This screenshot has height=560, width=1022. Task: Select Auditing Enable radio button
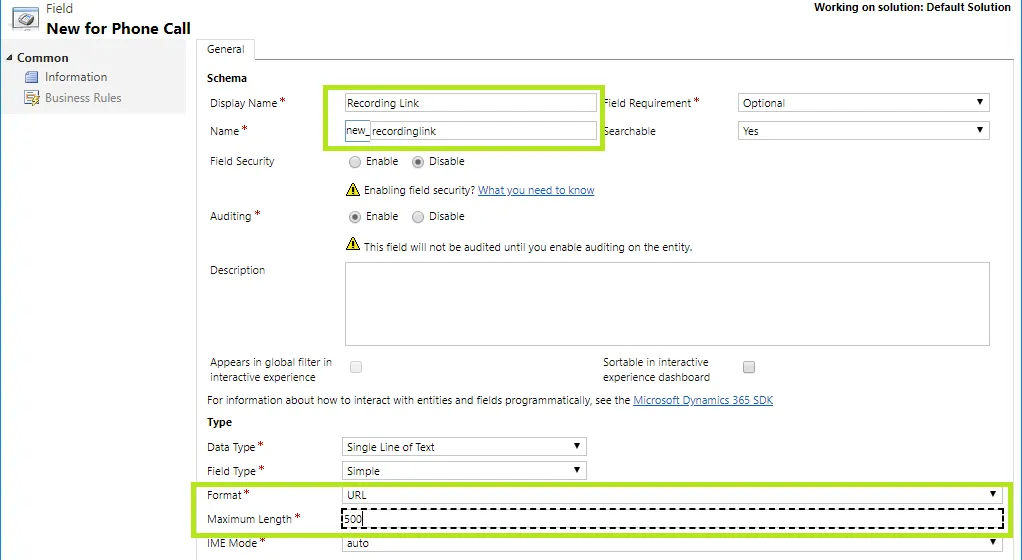click(355, 216)
